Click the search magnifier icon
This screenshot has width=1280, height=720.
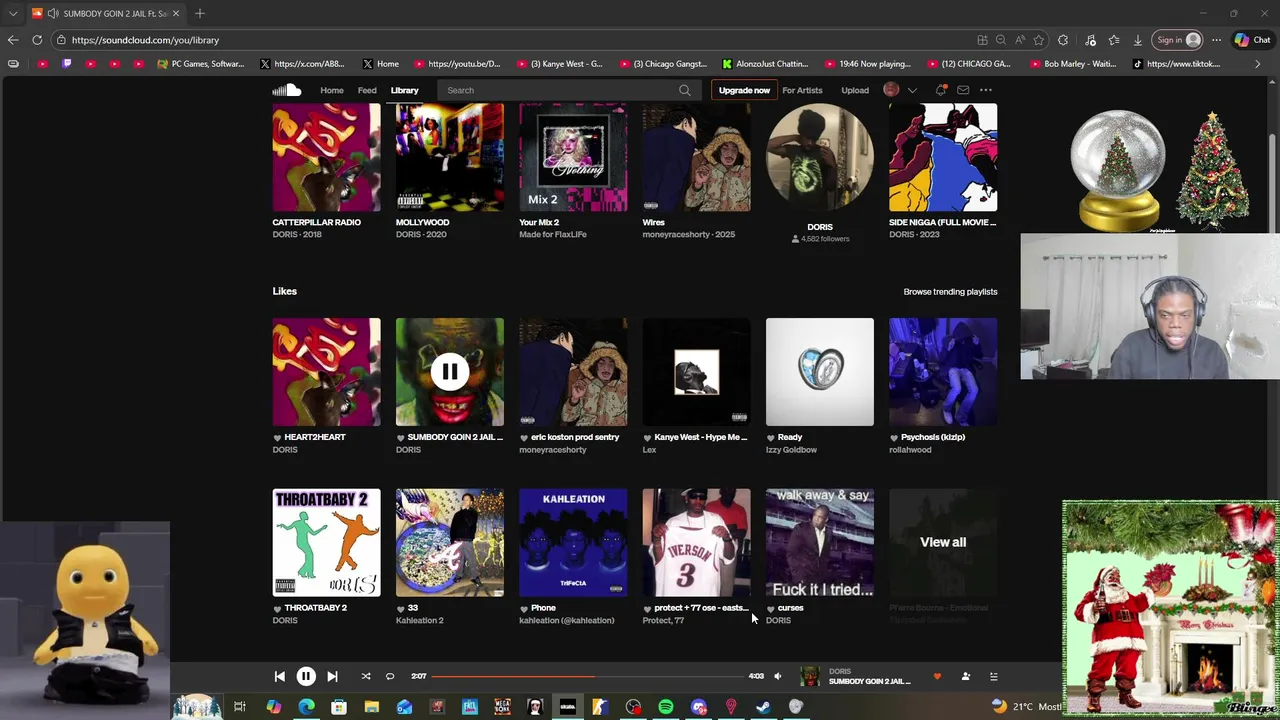pos(685,90)
